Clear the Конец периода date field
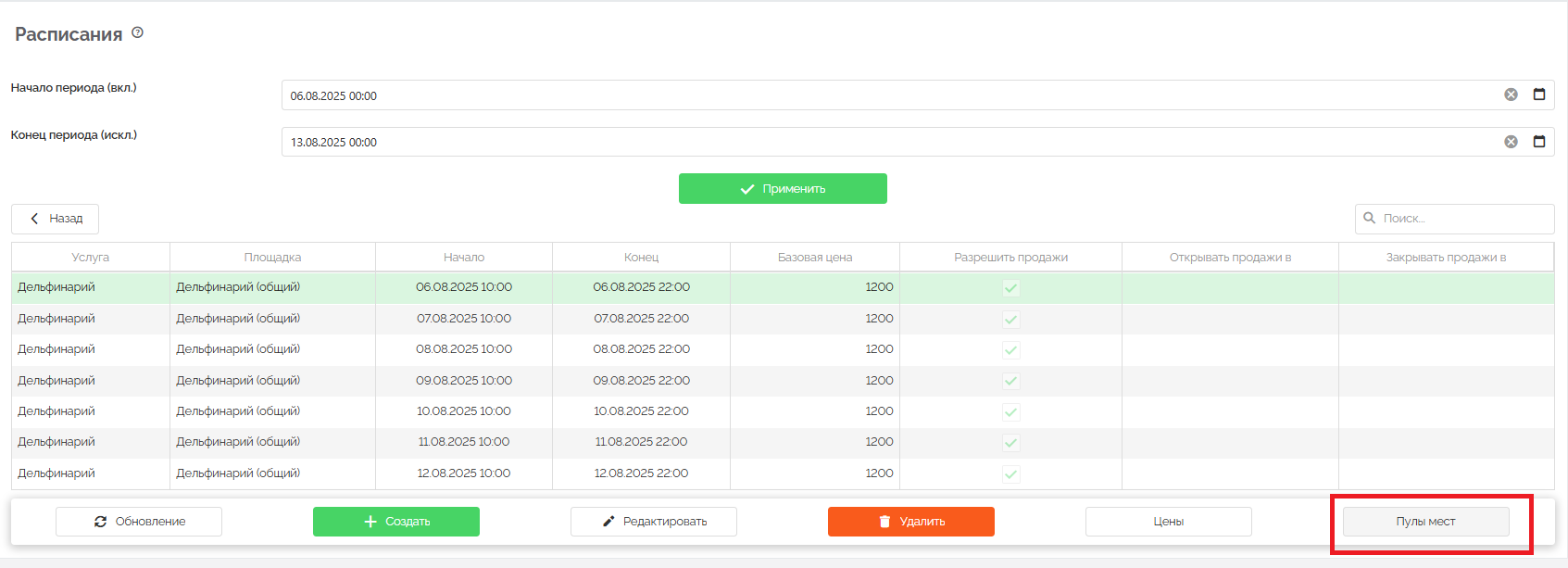The width and height of the screenshot is (1568, 568). pos(1511,142)
